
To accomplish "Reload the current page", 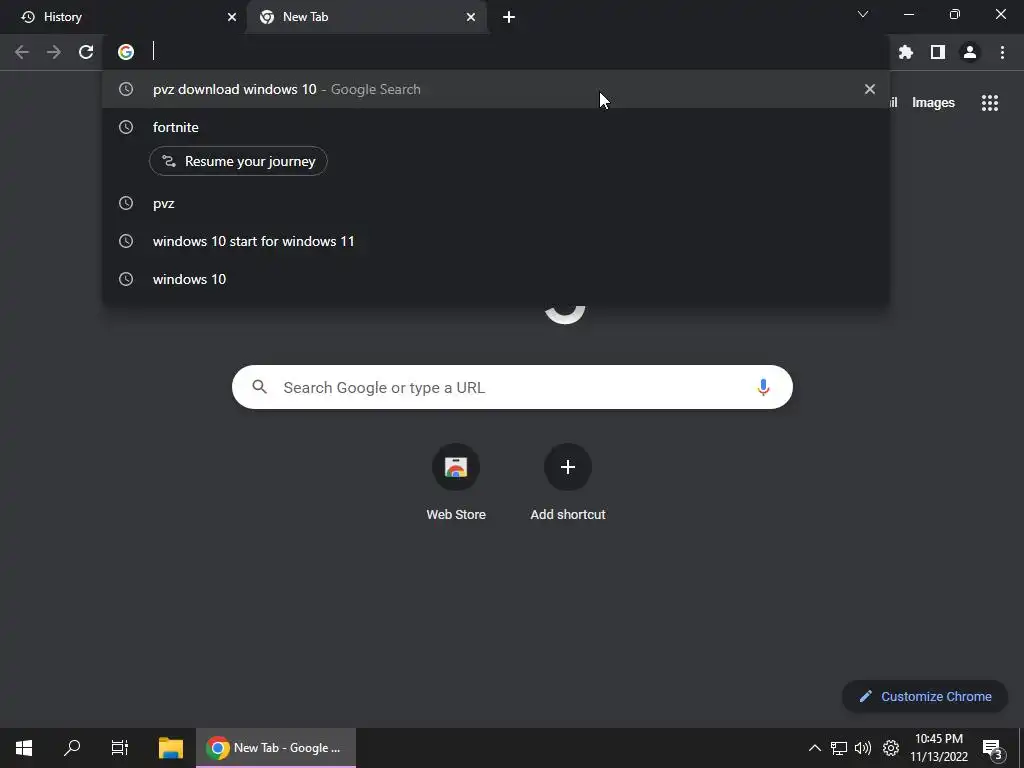I will coord(86,52).
